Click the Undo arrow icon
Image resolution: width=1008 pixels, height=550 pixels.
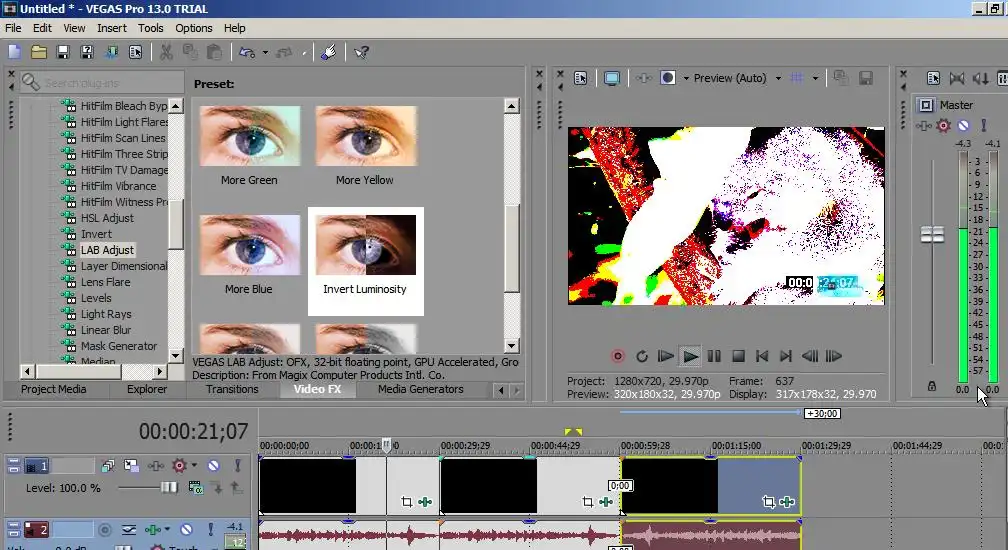coord(247,53)
